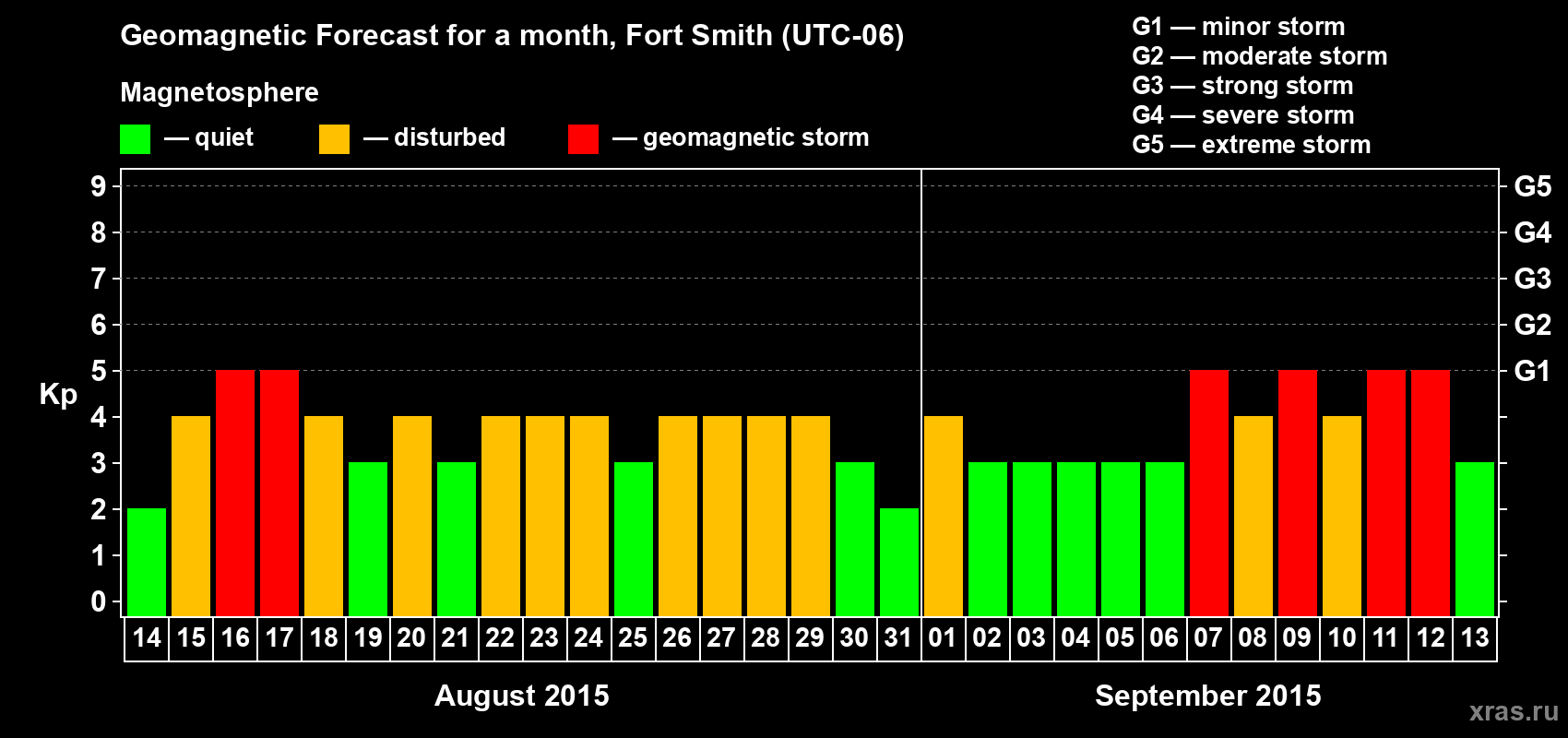Click the G2 label on the right axis

coord(1533,325)
